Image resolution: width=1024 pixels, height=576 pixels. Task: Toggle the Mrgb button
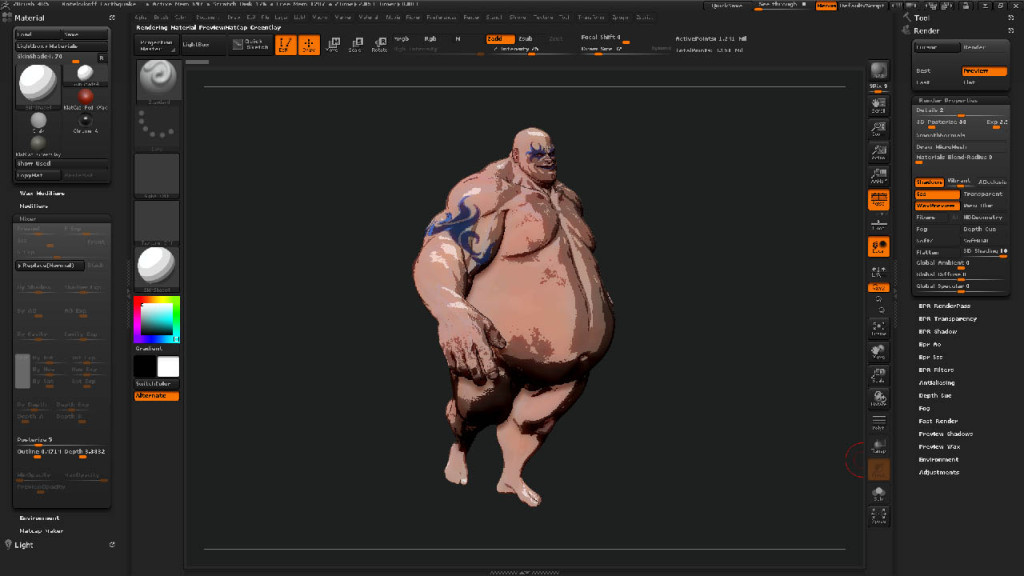click(402, 39)
